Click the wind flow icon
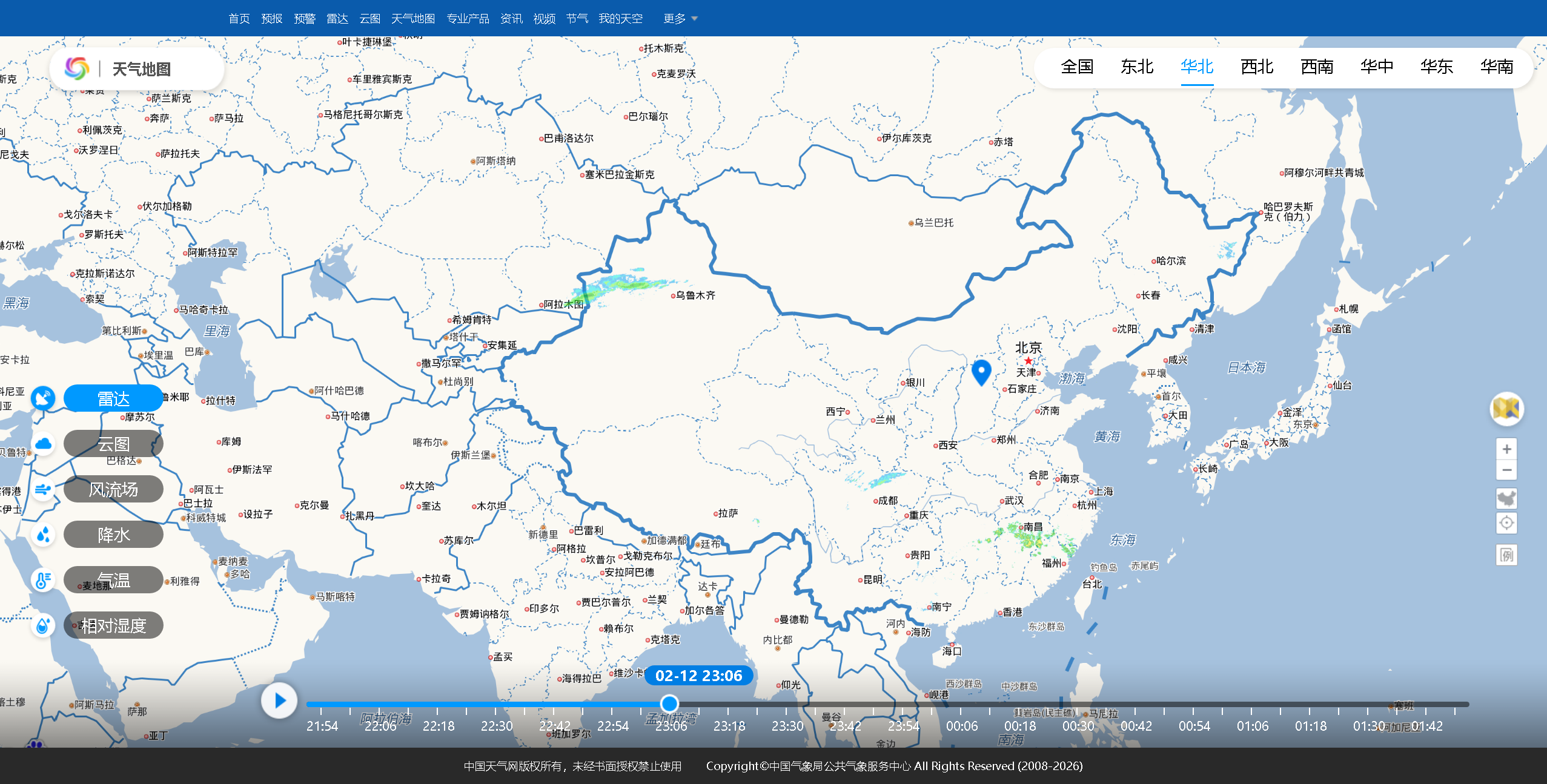This screenshot has width=1547, height=784. click(x=43, y=489)
